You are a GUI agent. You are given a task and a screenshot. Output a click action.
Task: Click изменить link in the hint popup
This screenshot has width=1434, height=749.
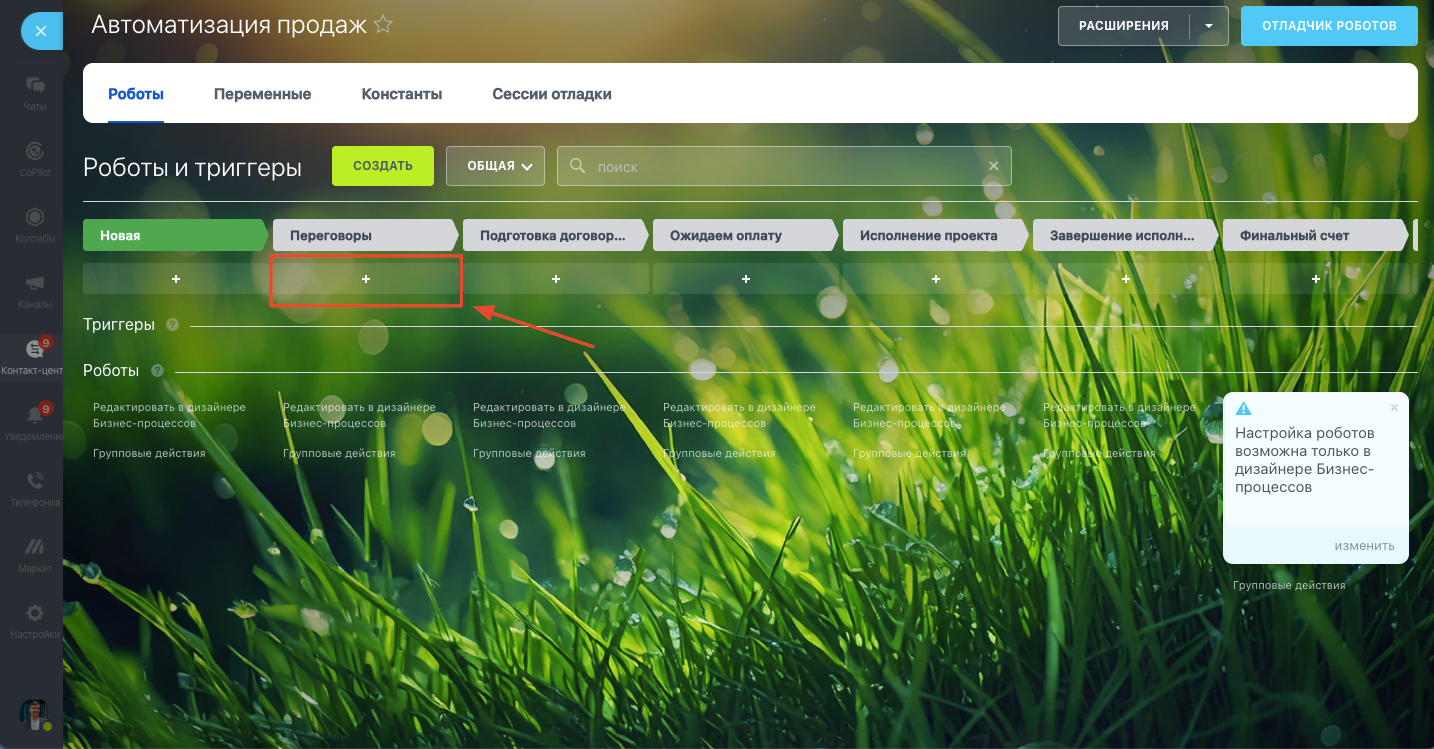click(1364, 546)
